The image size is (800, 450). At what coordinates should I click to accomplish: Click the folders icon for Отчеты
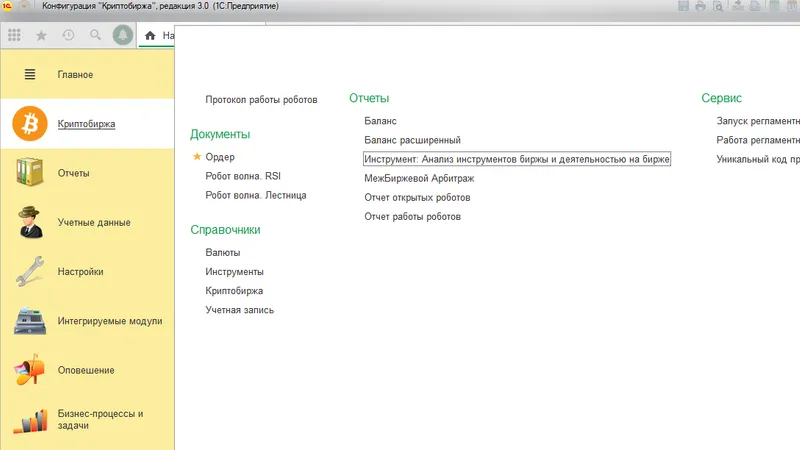[29, 172]
